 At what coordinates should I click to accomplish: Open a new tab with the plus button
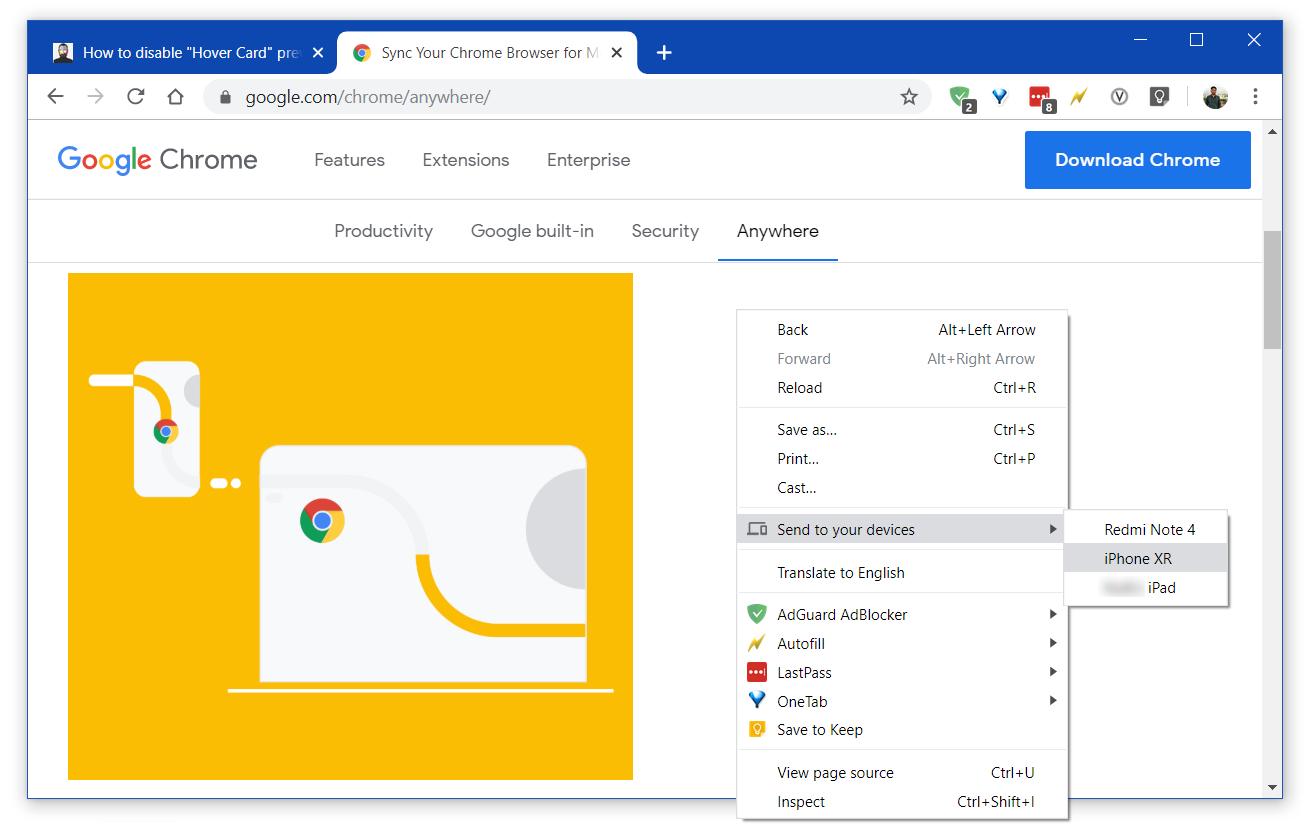click(x=664, y=53)
